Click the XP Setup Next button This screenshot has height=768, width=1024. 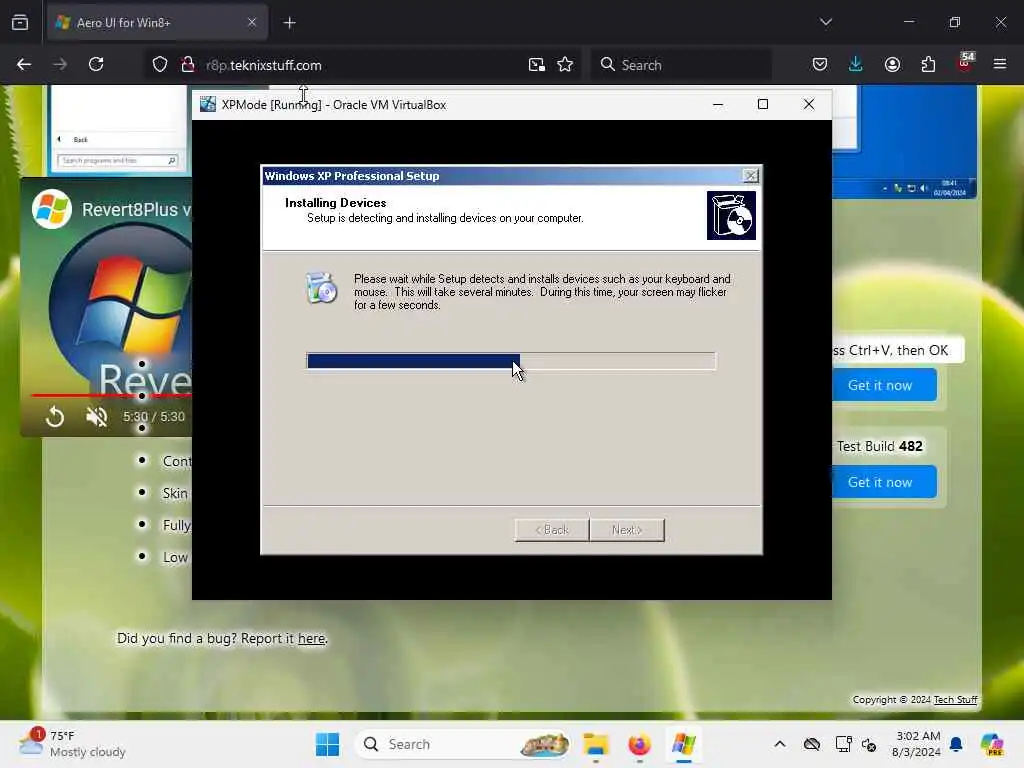[x=627, y=530]
